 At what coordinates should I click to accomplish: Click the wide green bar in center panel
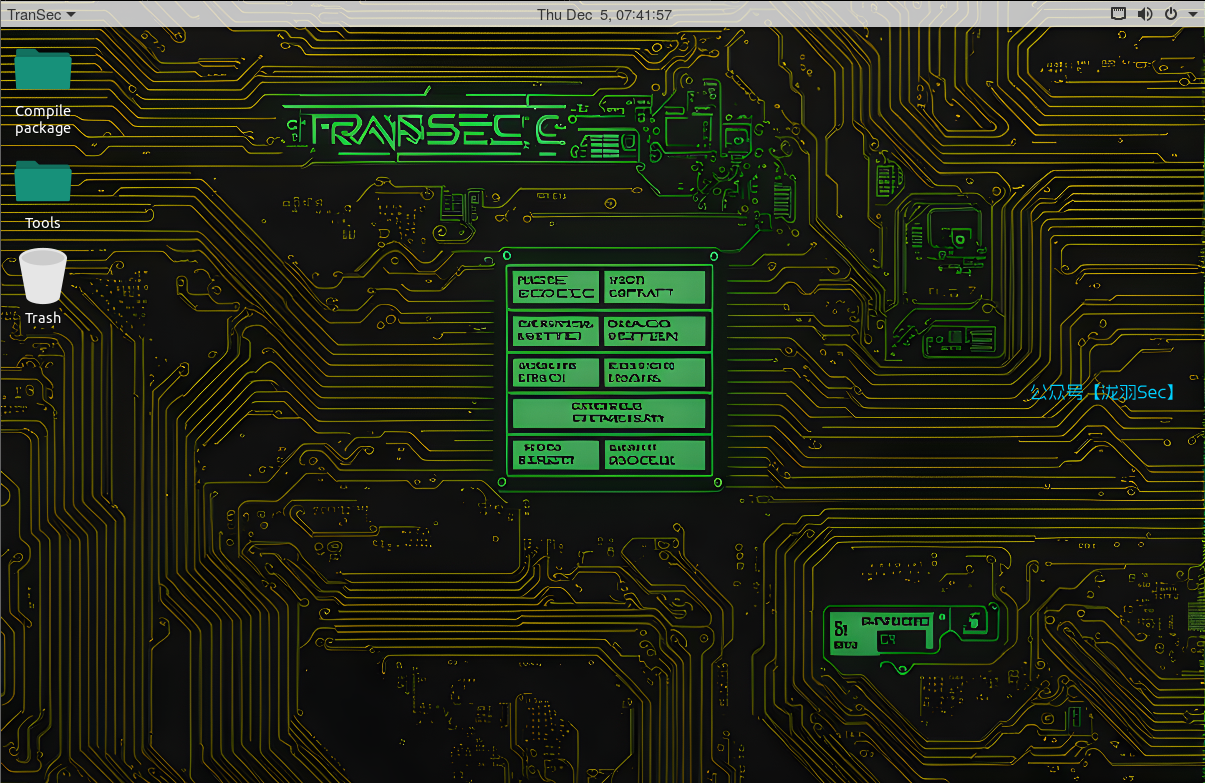click(x=608, y=413)
